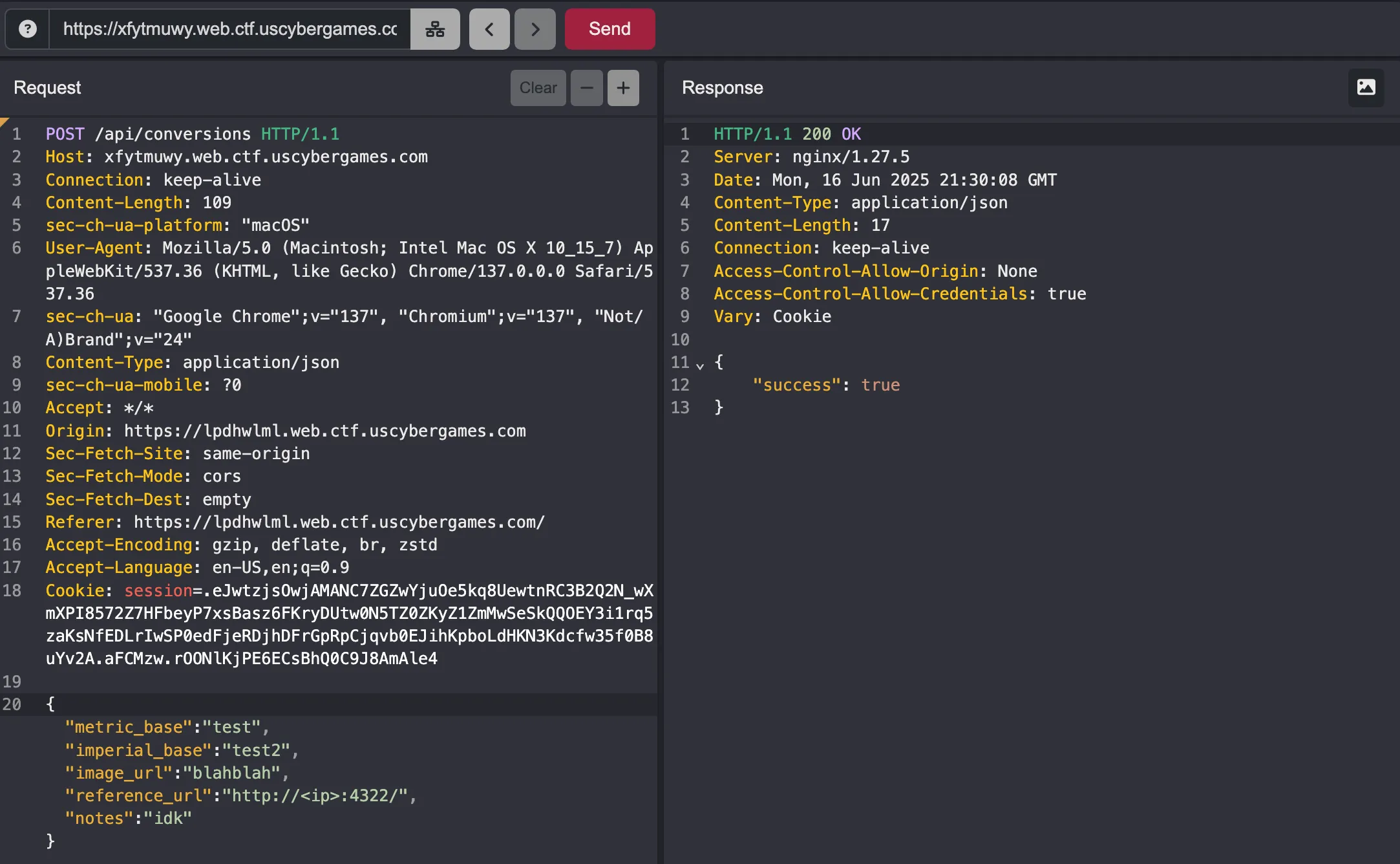Increase request font size with plus button

pyautogui.click(x=623, y=88)
